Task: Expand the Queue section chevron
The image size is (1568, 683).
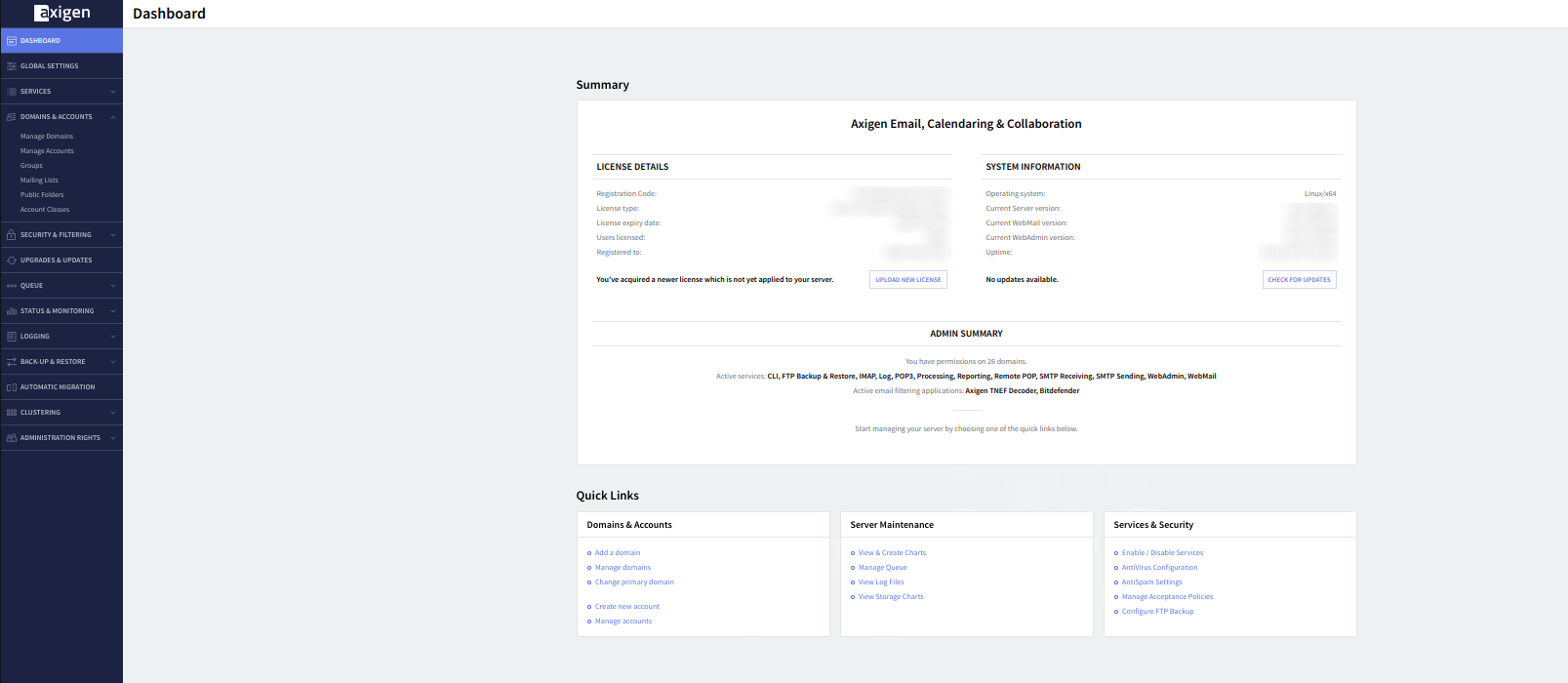Action: 113,286
